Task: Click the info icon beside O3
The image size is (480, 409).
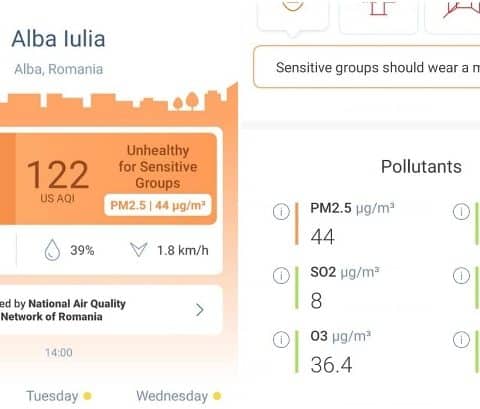Action: coord(281,340)
